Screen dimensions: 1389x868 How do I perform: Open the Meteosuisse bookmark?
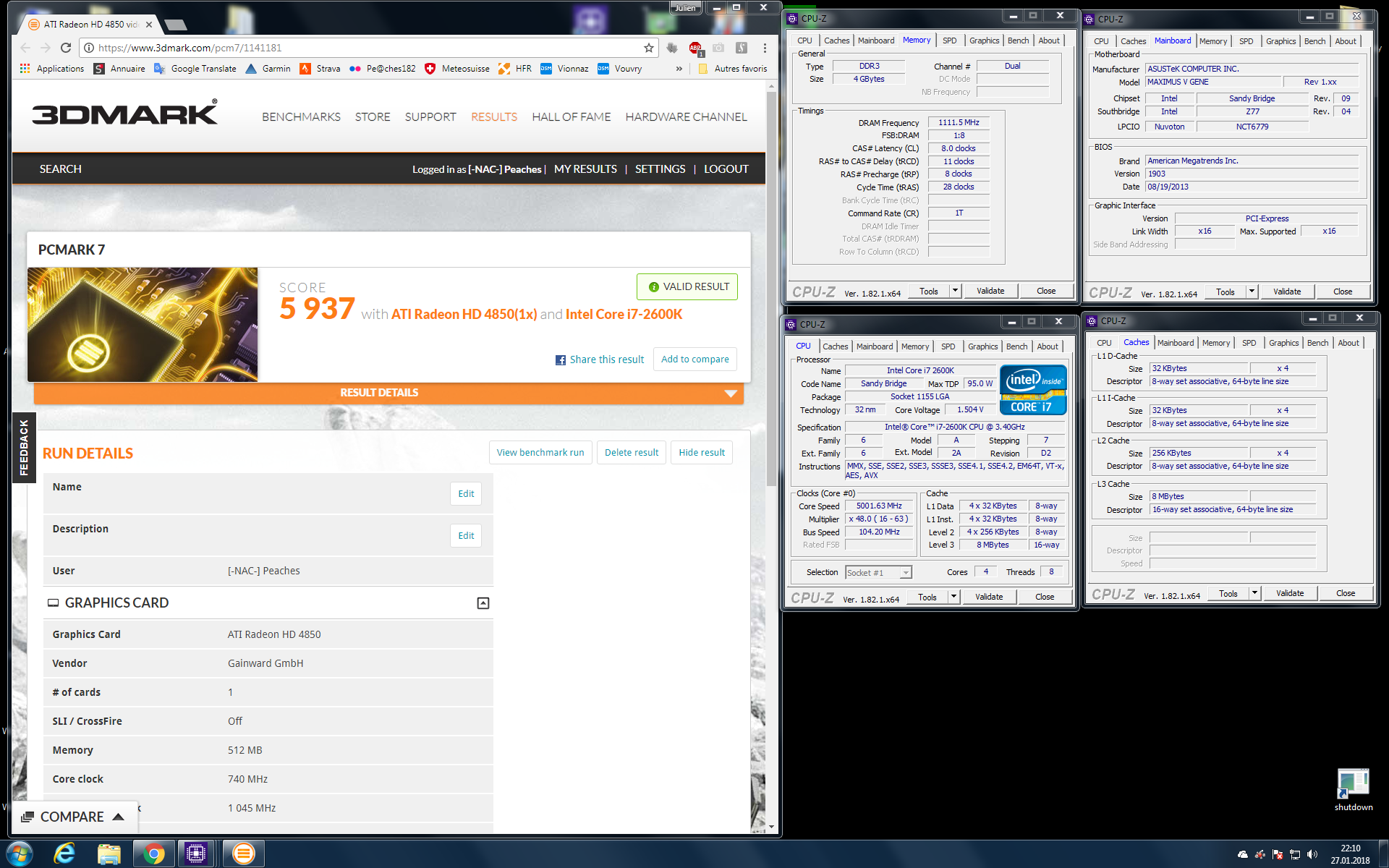coord(457,69)
